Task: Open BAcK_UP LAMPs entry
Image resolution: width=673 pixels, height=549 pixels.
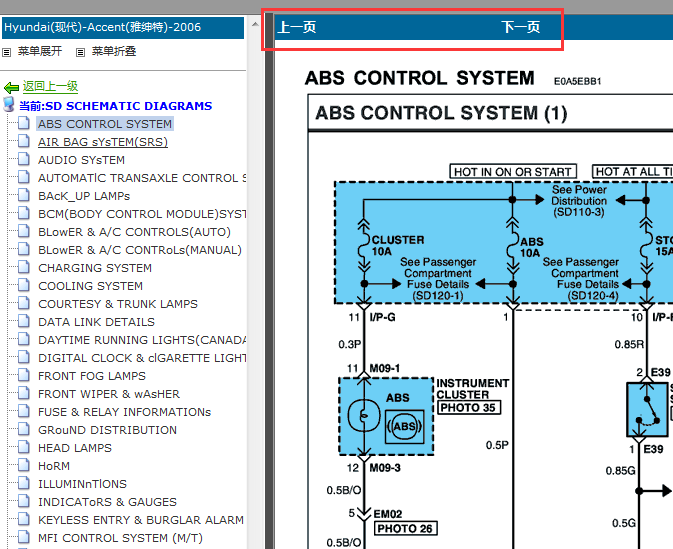Action: [84, 196]
